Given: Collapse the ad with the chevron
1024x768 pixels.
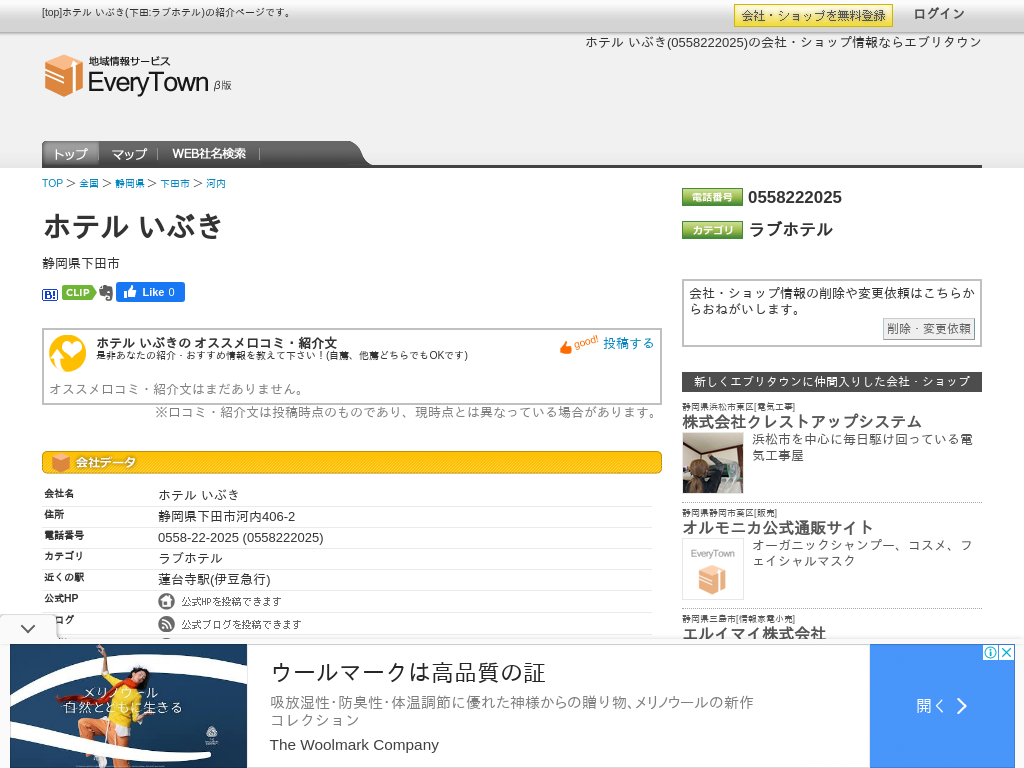Looking at the screenshot, I should point(27,628).
